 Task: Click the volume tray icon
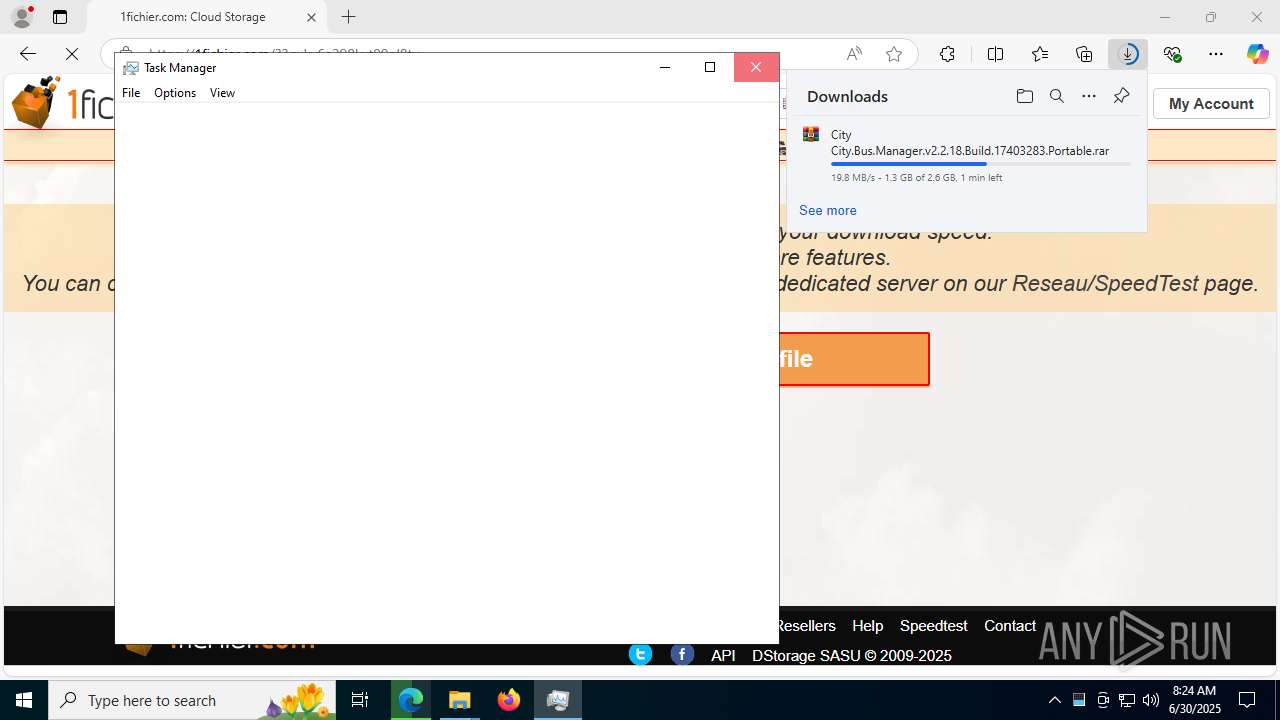(1151, 700)
